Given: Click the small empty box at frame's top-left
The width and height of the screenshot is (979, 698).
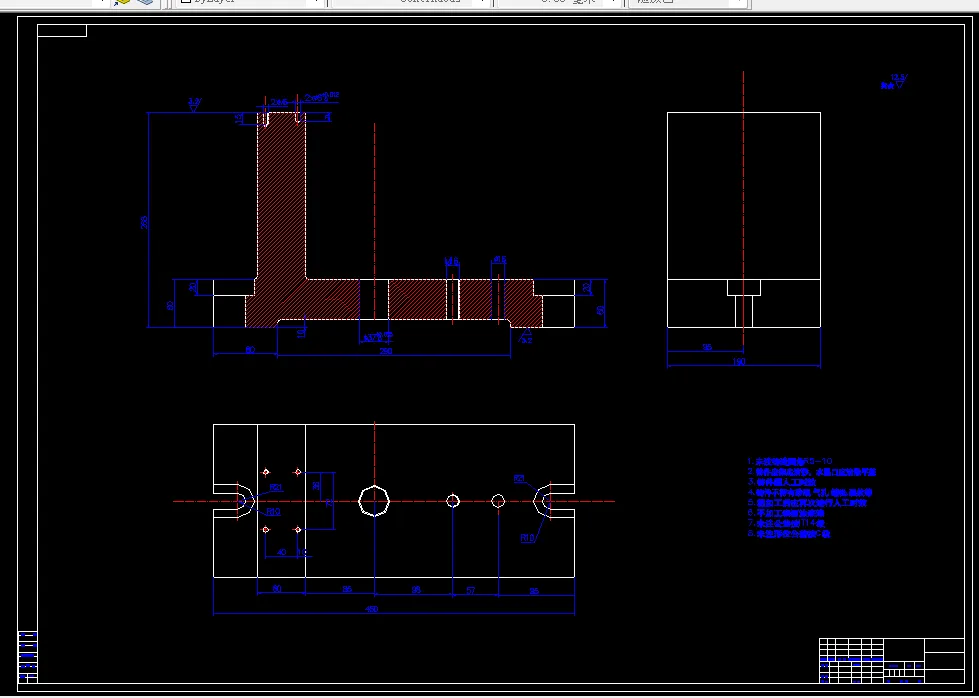Looking at the screenshot, I should point(62,31).
